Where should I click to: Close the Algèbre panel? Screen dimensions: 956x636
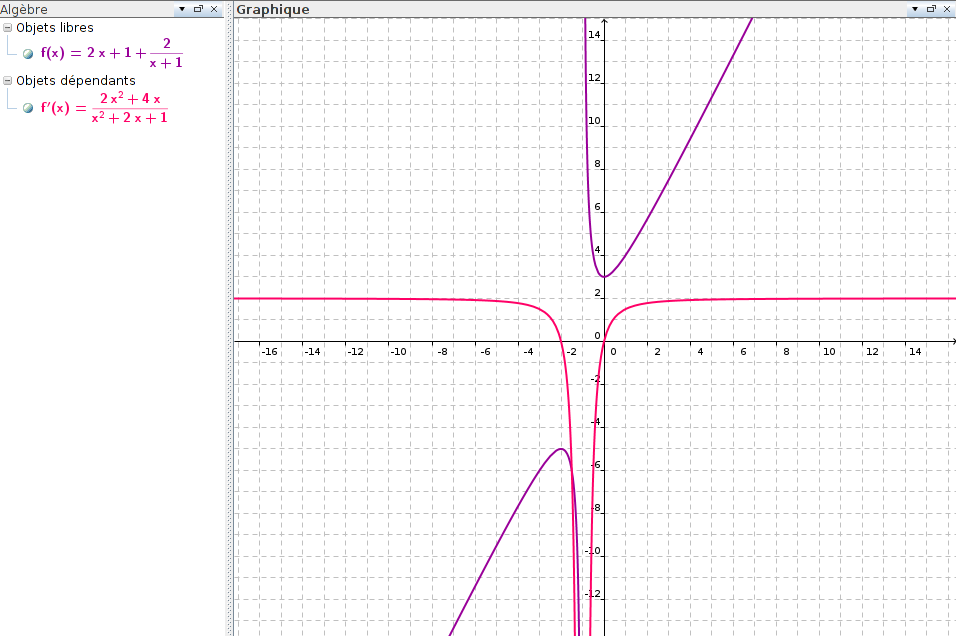(214, 9)
